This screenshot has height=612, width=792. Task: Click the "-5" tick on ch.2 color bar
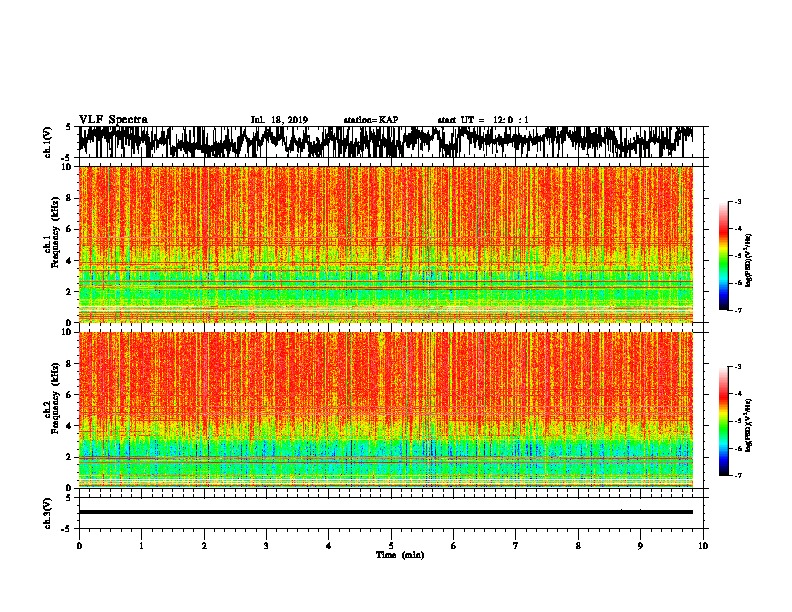pyautogui.click(x=738, y=421)
